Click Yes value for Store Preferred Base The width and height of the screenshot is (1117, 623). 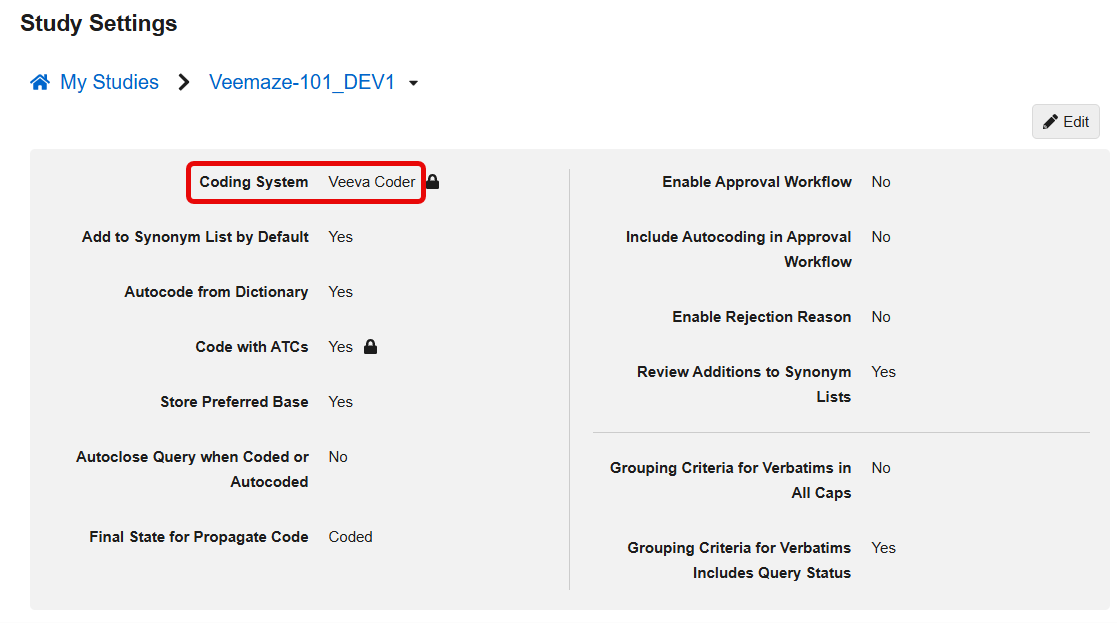[340, 402]
